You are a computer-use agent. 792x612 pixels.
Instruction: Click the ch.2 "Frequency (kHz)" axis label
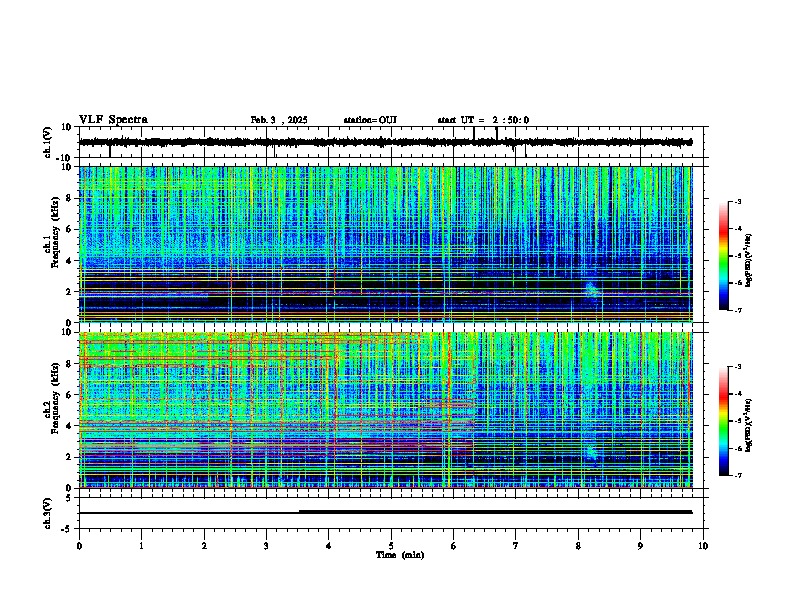pos(55,398)
